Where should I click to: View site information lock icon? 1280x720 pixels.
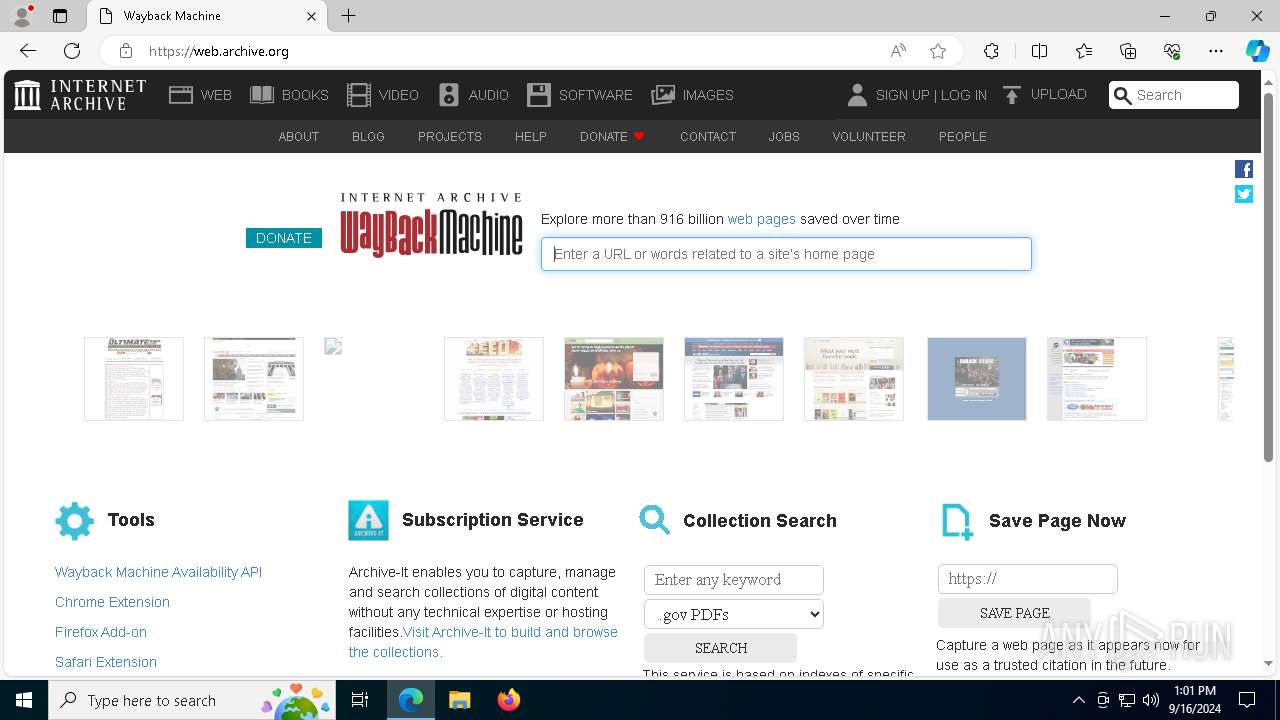tap(126, 51)
